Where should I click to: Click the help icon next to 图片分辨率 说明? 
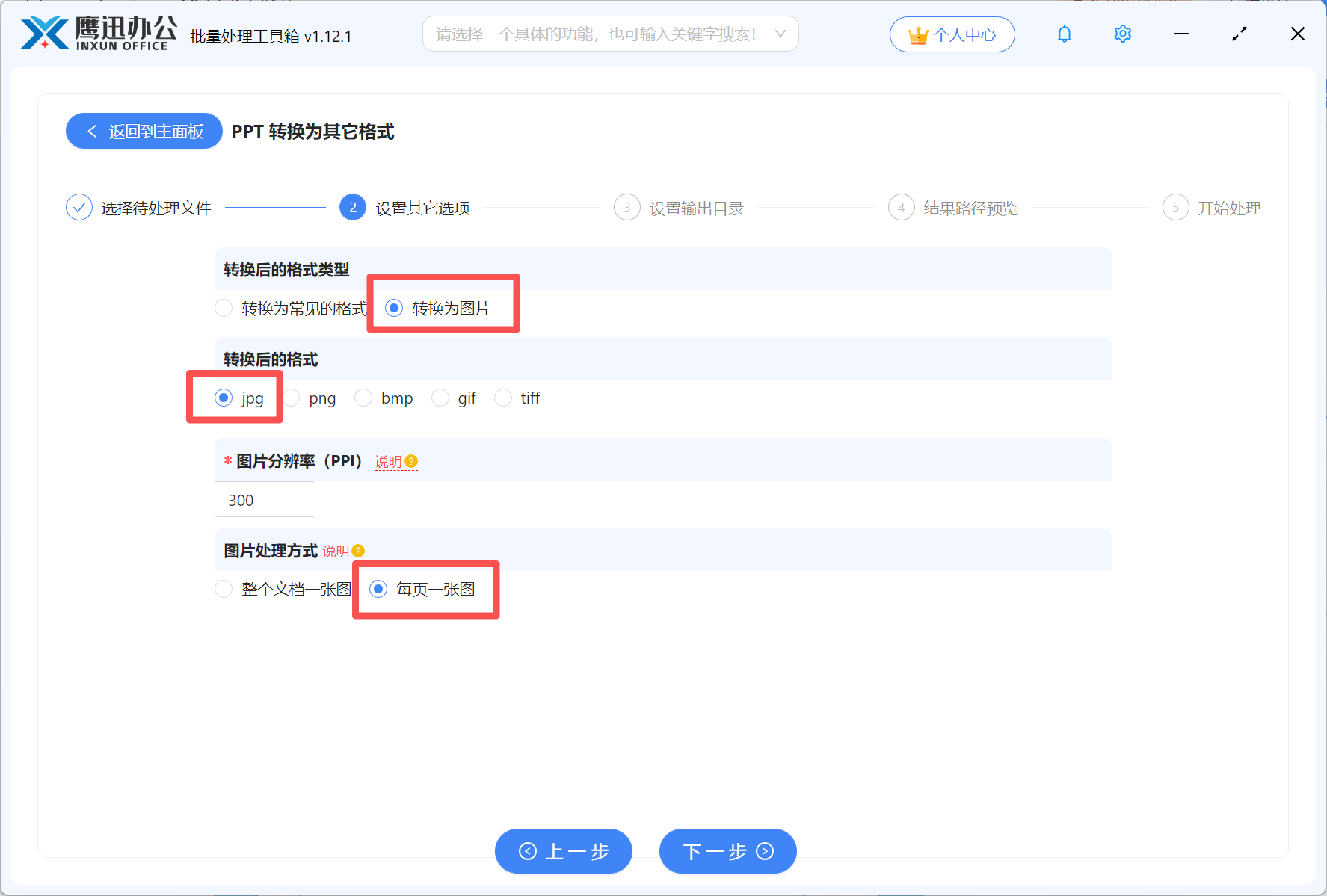[x=412, y=461]
